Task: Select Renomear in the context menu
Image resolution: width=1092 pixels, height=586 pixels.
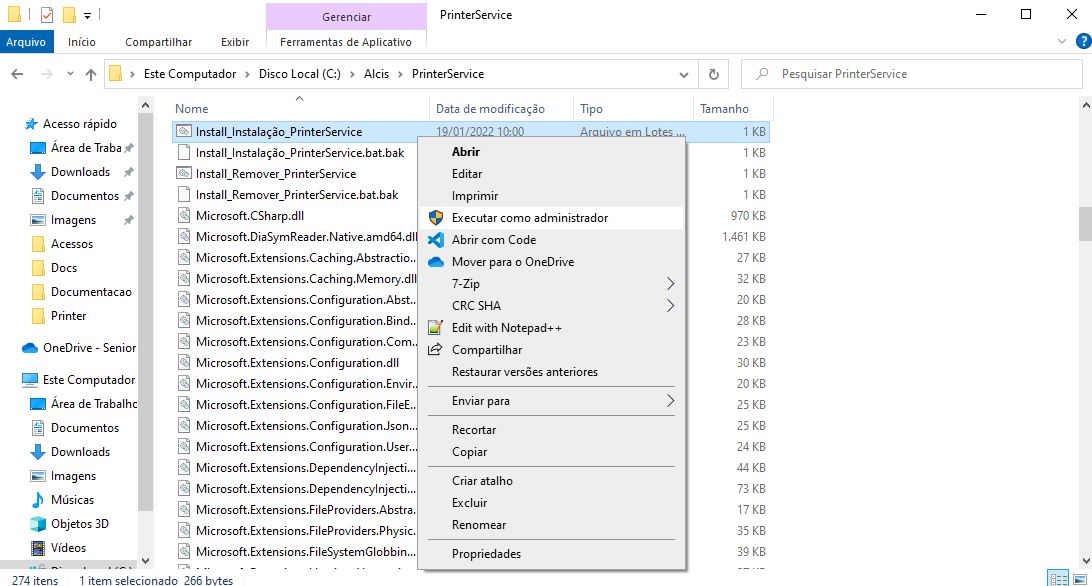Action: (x=478, y=525)
